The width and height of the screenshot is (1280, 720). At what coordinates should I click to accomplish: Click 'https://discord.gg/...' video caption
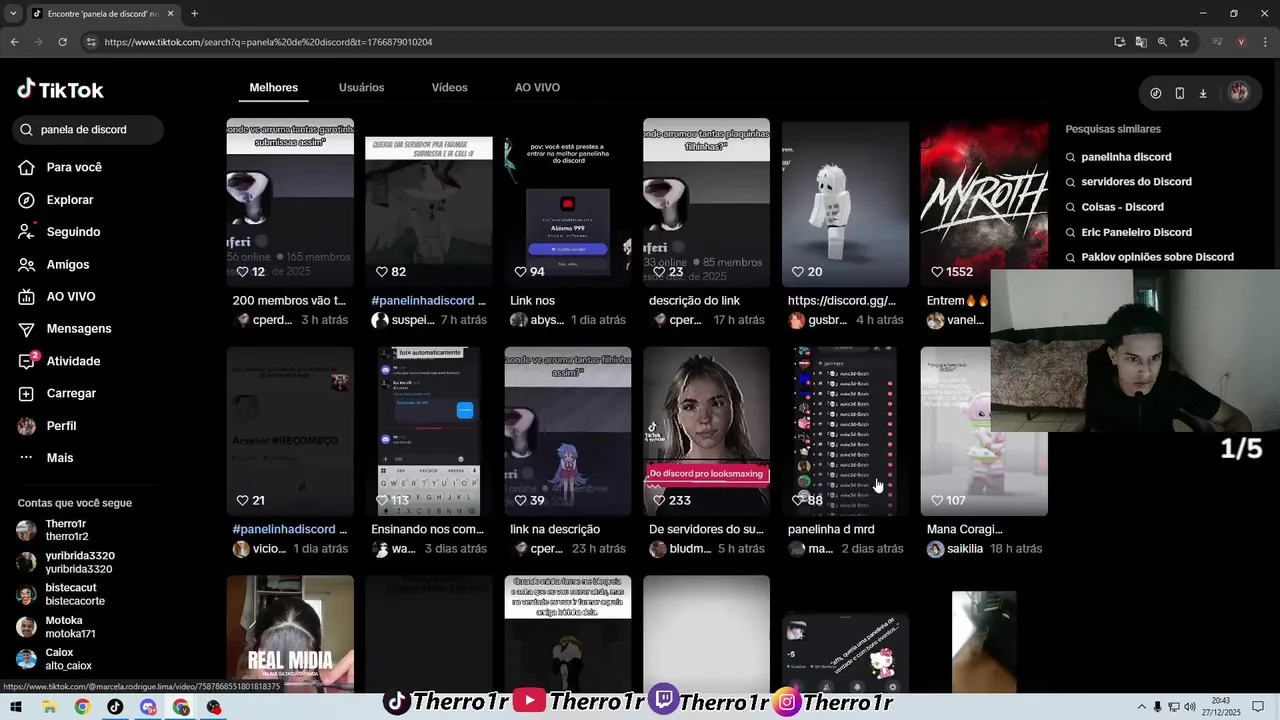point(842,301)
